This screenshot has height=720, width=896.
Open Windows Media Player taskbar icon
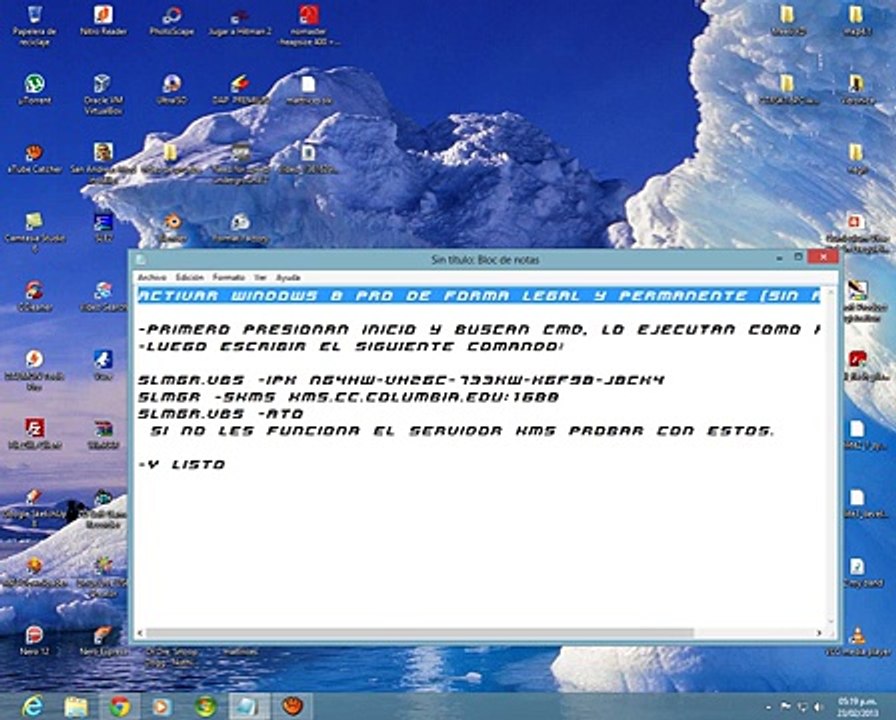point(162,707)
